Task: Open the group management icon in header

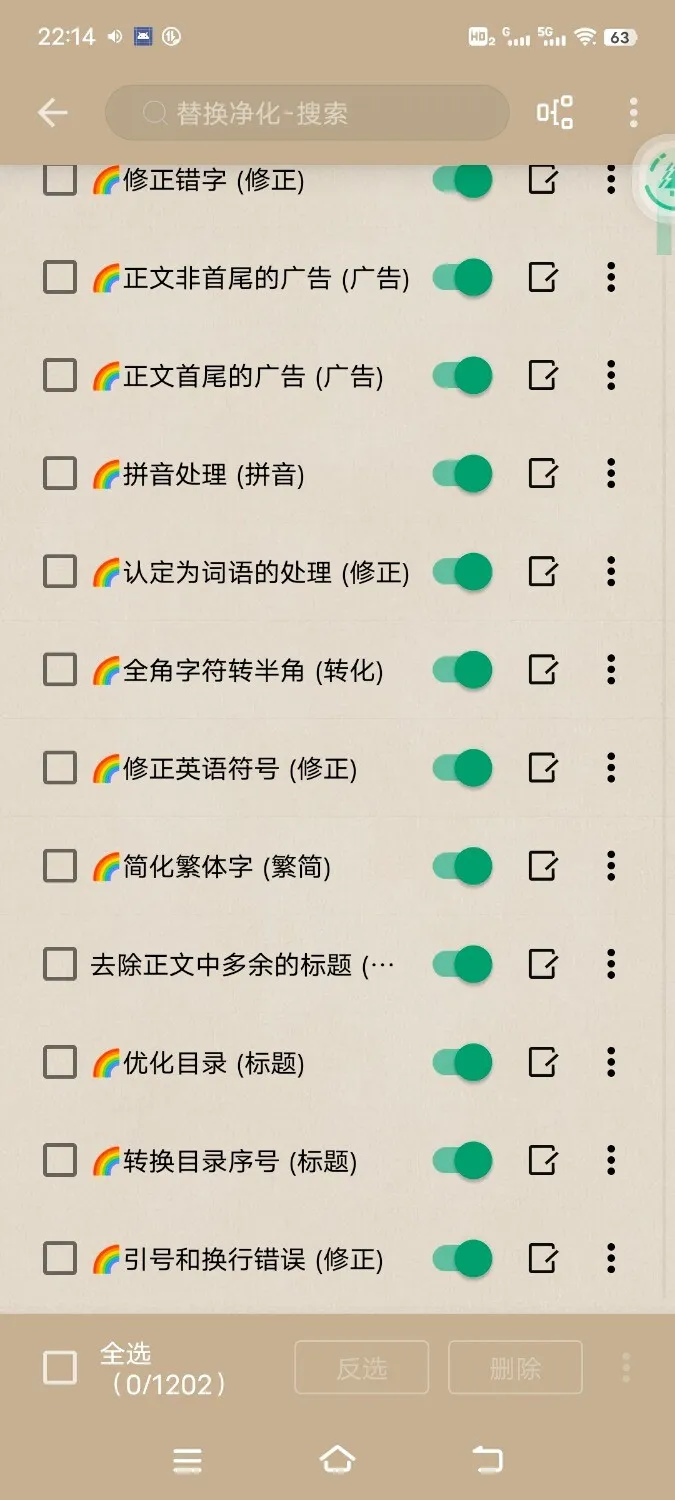Action: (555, 113)
